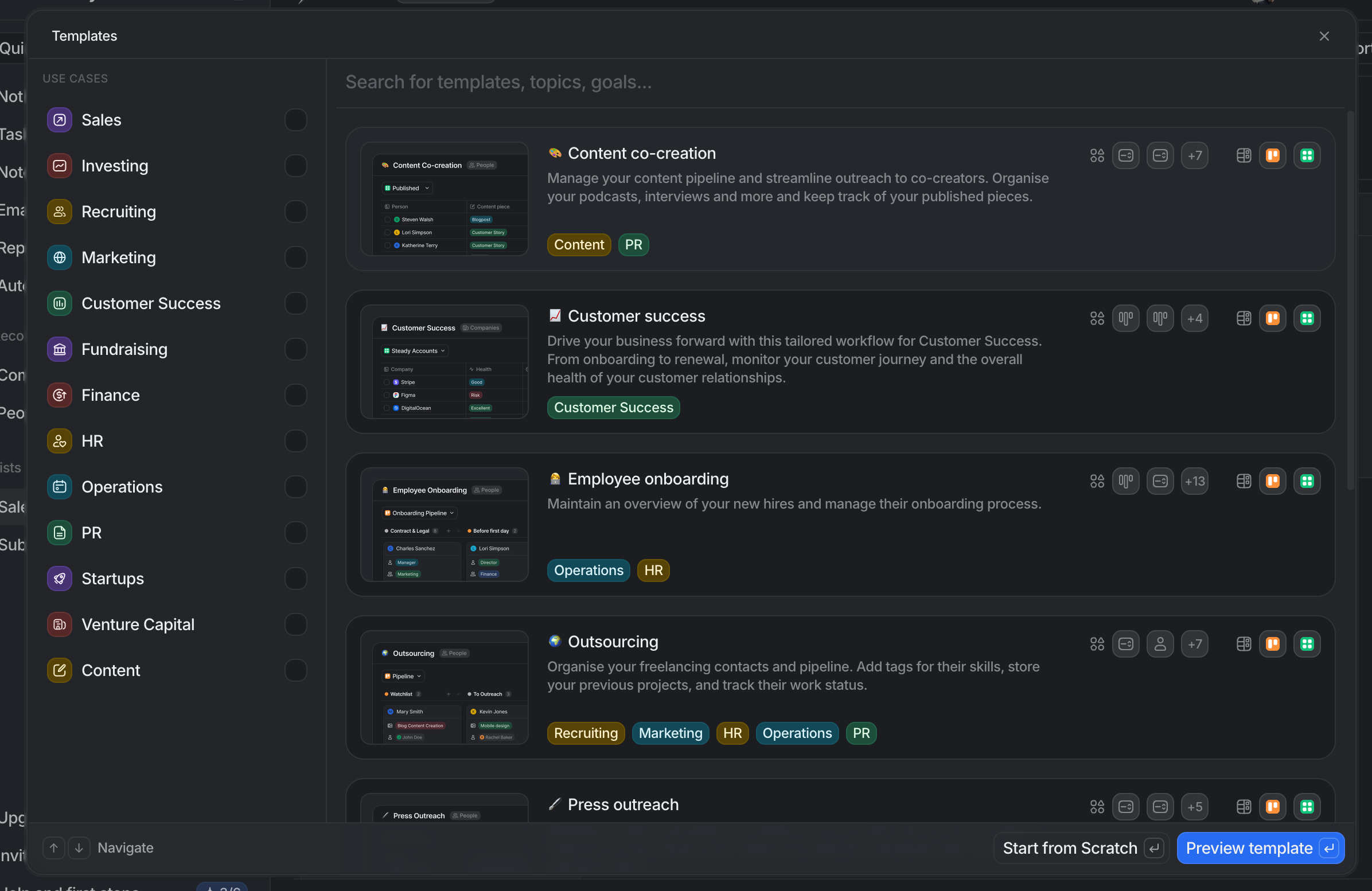The height and width of the screenshot is (891, 1372).
Task: Click the Preview template button
Action: [x=1260, y=848]
